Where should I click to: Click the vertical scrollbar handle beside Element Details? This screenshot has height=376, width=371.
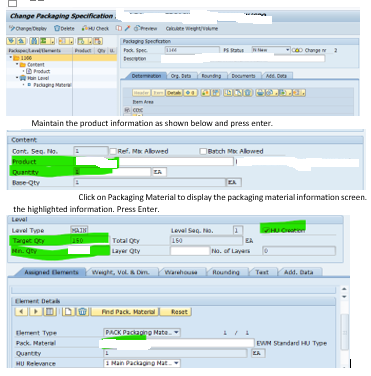pyautogui.click(x=344, y=332)
